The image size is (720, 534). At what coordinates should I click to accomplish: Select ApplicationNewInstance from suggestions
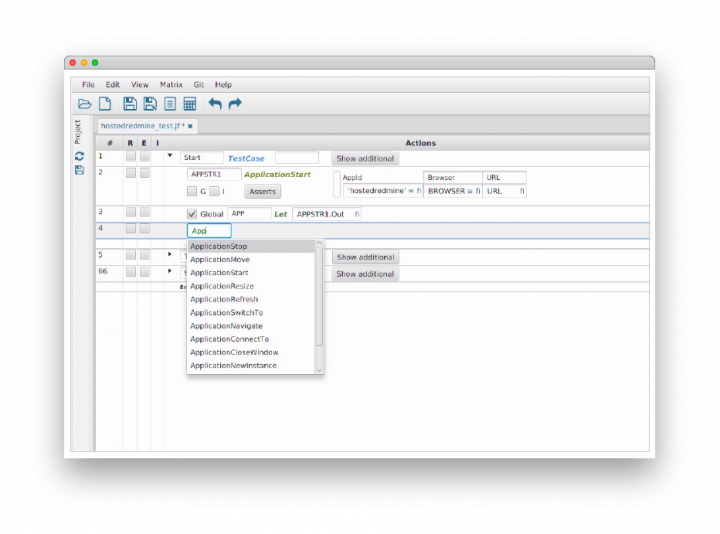coord(251,365)
